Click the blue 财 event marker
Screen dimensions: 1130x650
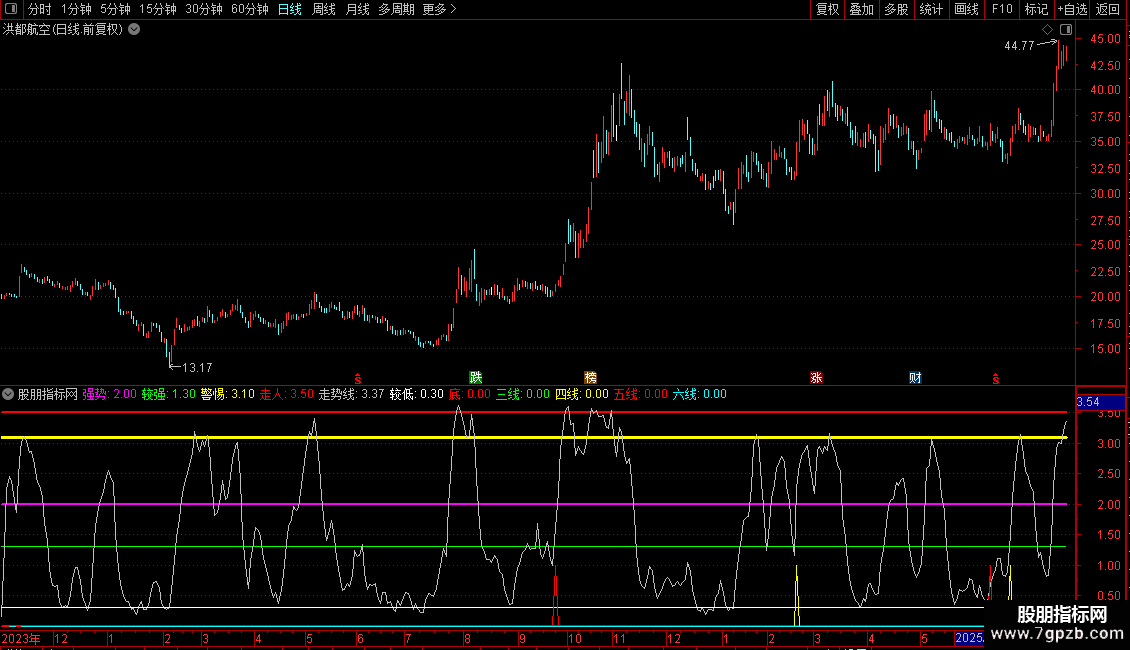tap(915, 378)
